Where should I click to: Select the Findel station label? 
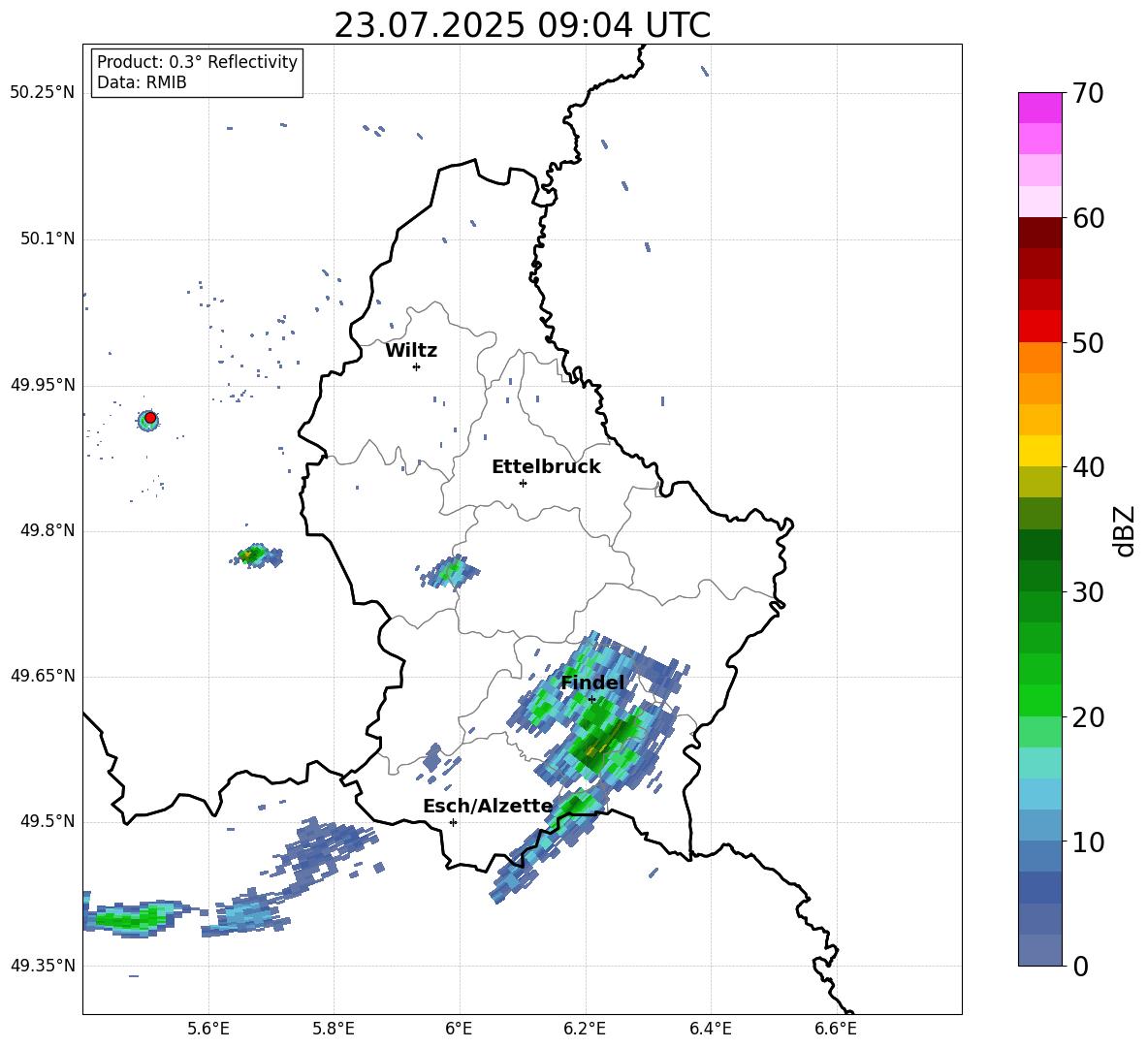pos(592,683)
